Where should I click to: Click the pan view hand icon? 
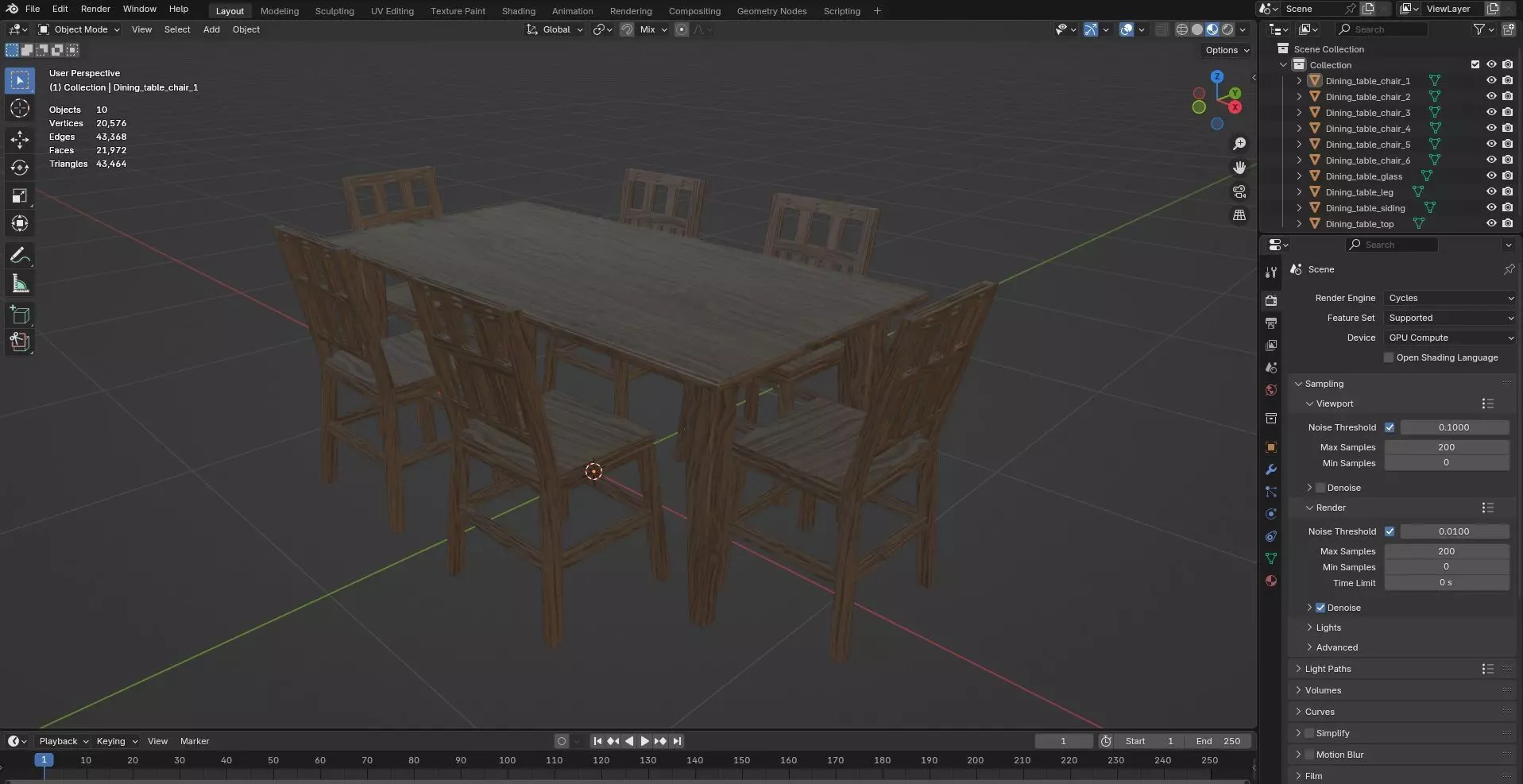(x=1239, y=168)
